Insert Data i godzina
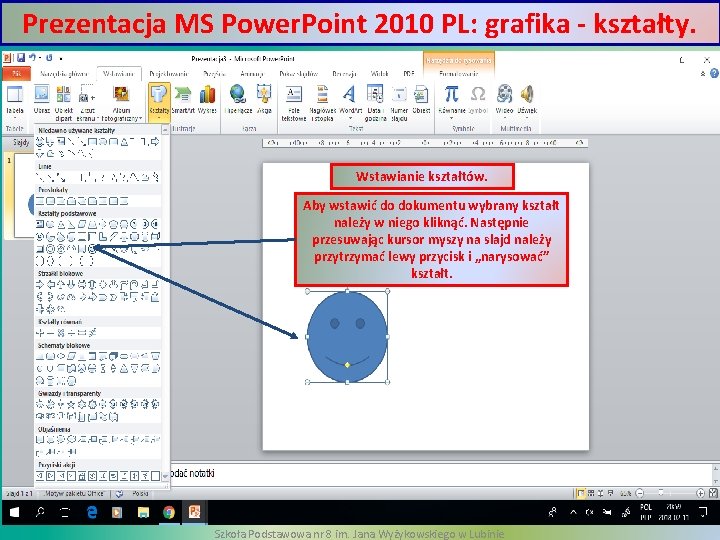 click(x=375, y=102)
